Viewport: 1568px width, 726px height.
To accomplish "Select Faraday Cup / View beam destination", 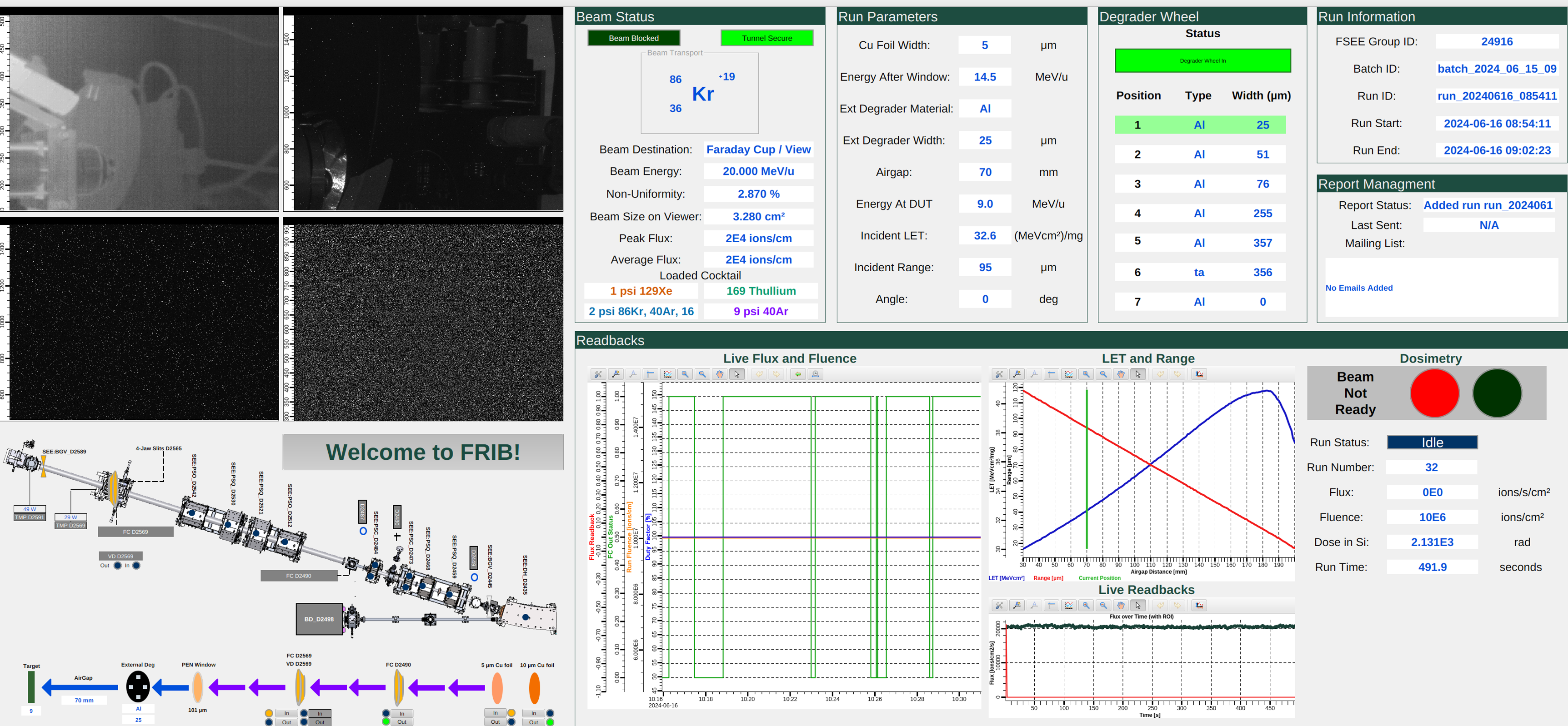I will coord(758,149).
